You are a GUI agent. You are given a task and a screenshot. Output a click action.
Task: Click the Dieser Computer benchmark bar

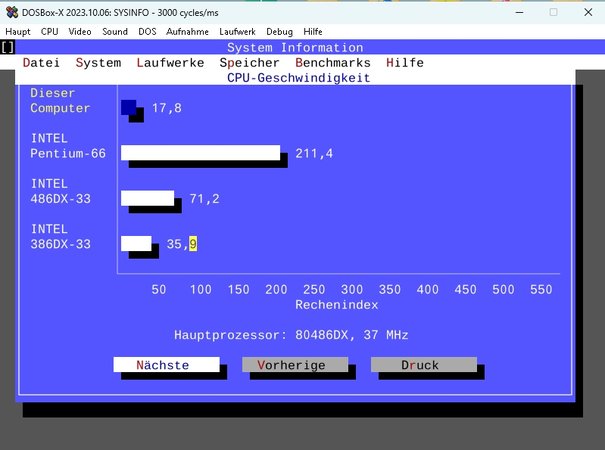click(129, 108)
